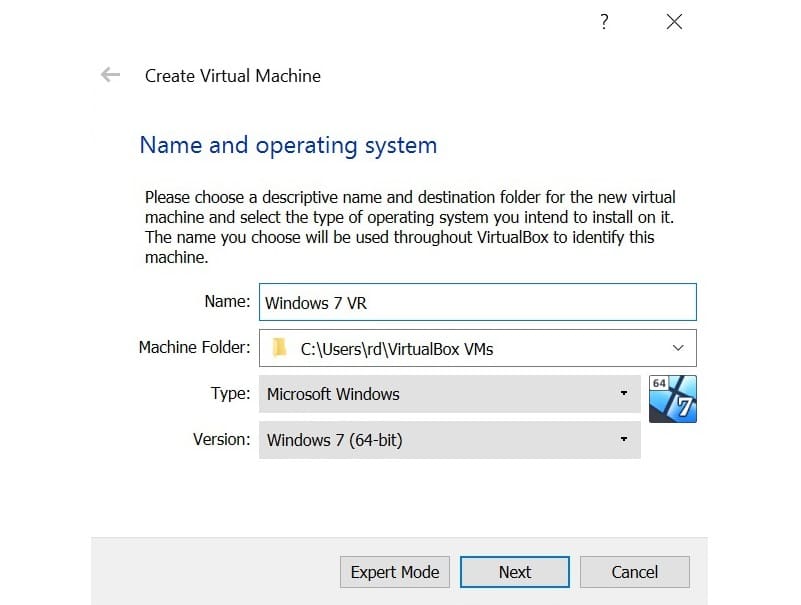
Task: Expand Machine Folder chevron arrow
Action: tap(678, 348)
